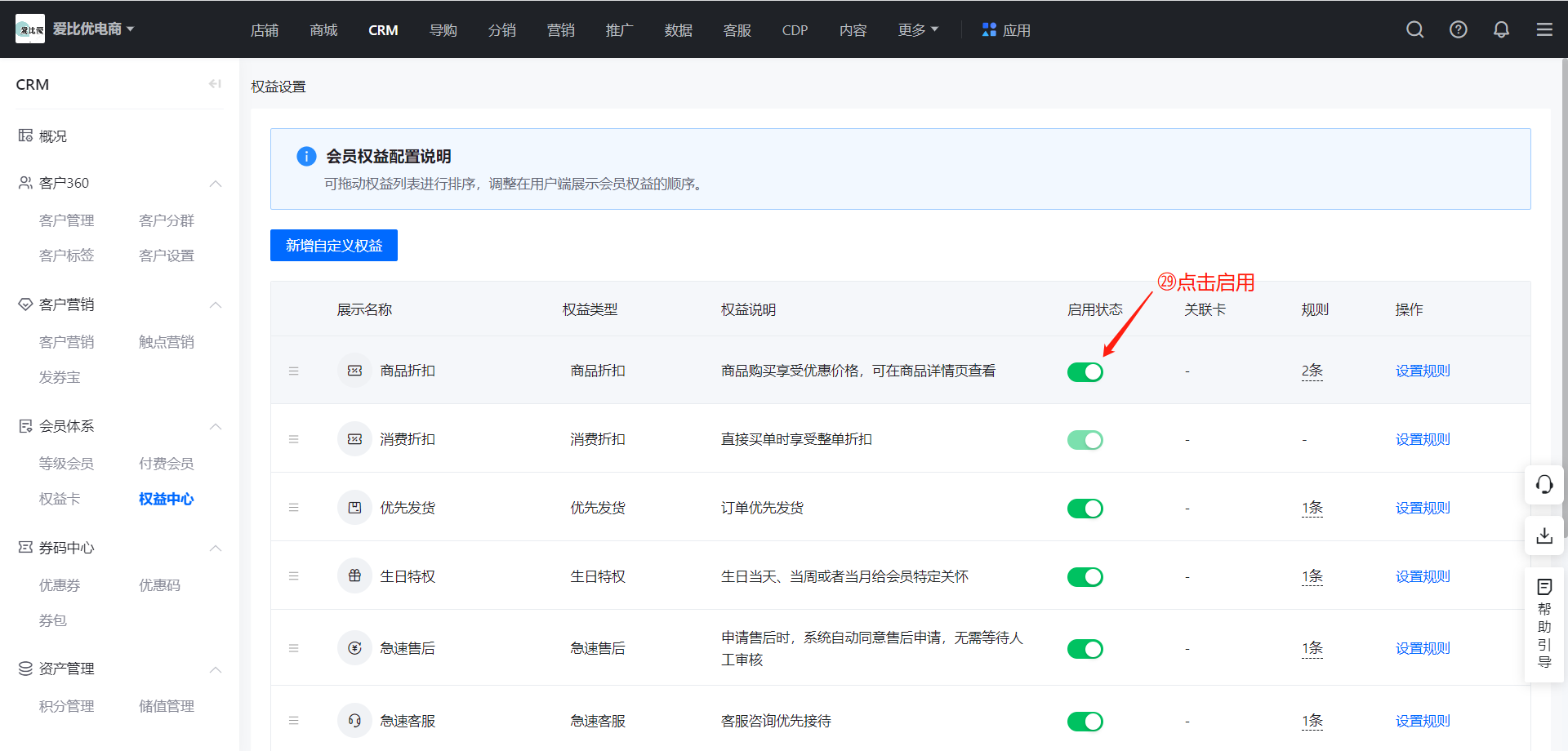Toggle the 生日特权 enable switch
The height and width of the screenshot is (751, 1568).
1085,577
